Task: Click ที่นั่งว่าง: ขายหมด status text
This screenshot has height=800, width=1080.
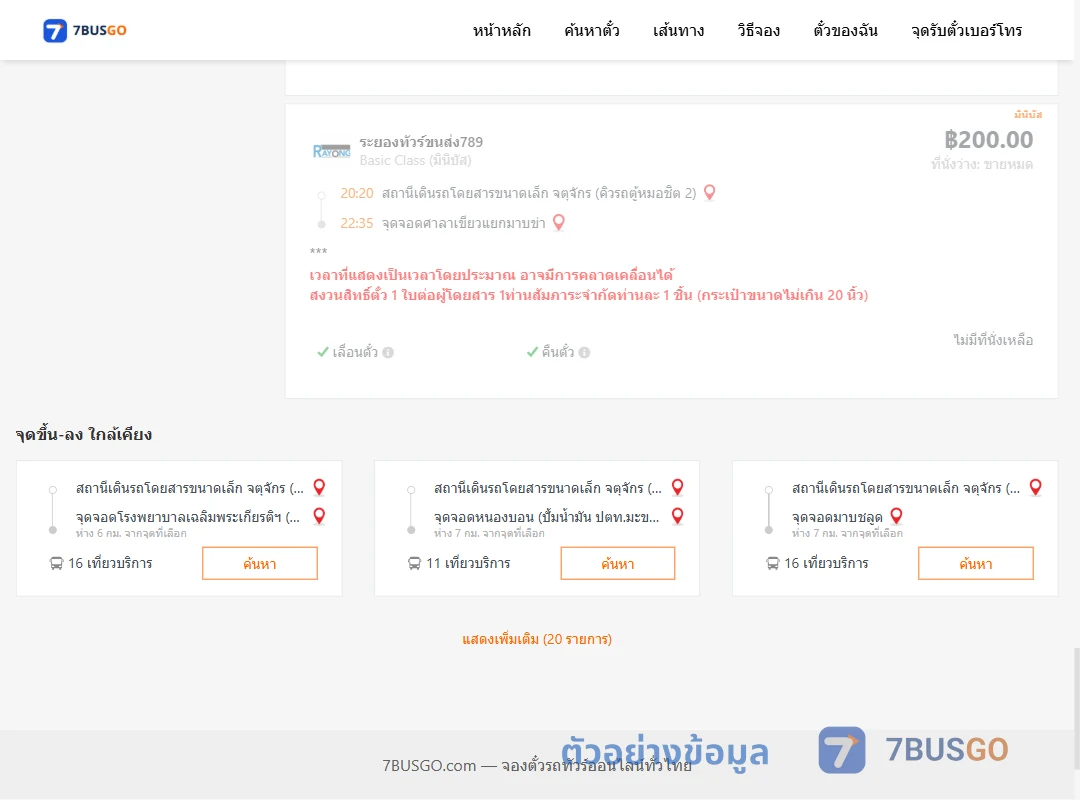Action: 982,164
